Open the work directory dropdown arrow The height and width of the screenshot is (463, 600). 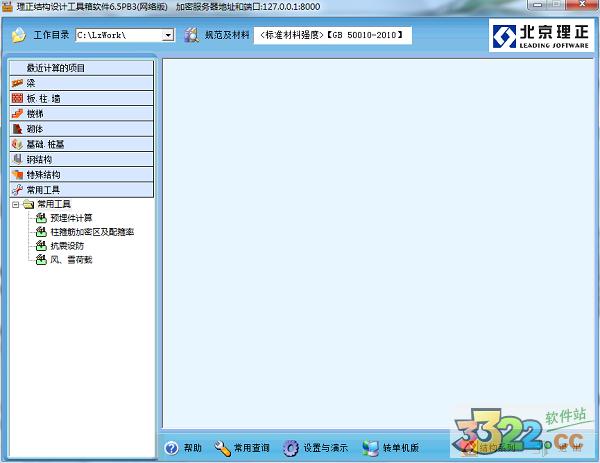168,35
